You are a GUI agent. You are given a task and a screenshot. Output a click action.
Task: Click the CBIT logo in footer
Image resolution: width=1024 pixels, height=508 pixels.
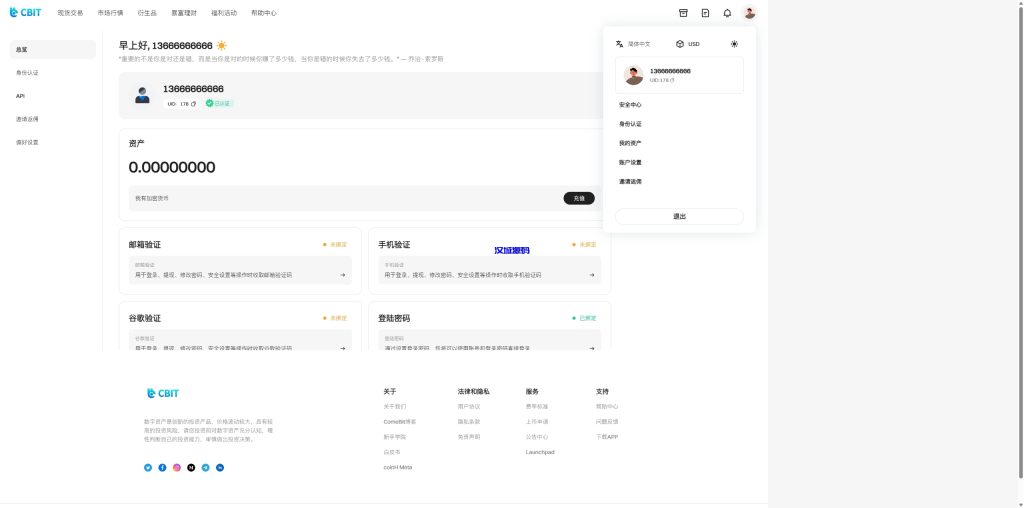click(x=163, y=393)
